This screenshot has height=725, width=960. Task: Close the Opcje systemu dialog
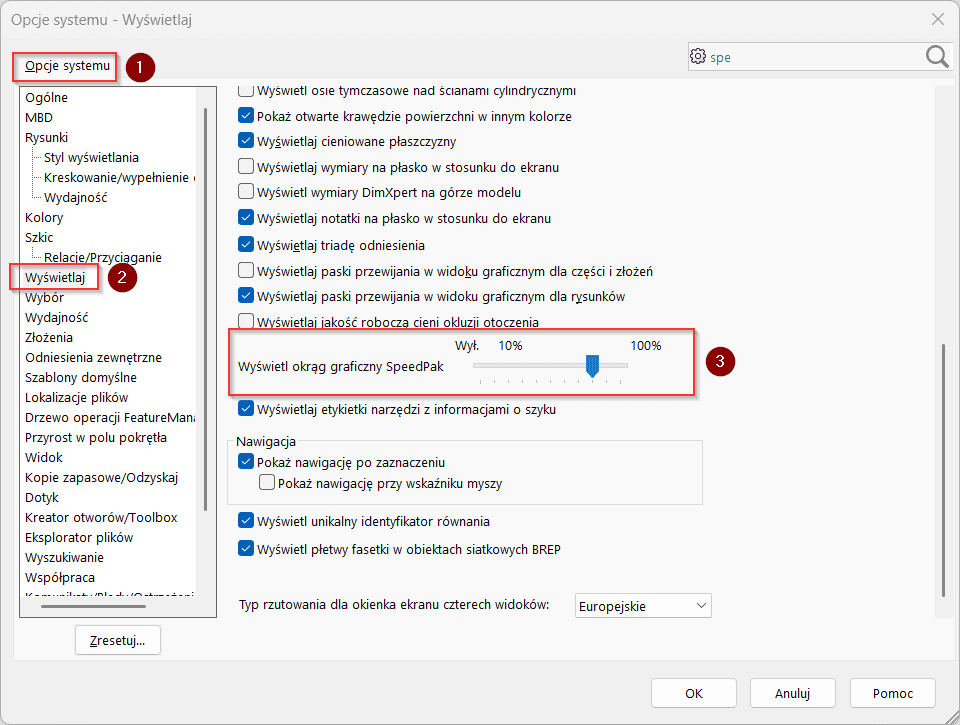[x=937, y=19]
